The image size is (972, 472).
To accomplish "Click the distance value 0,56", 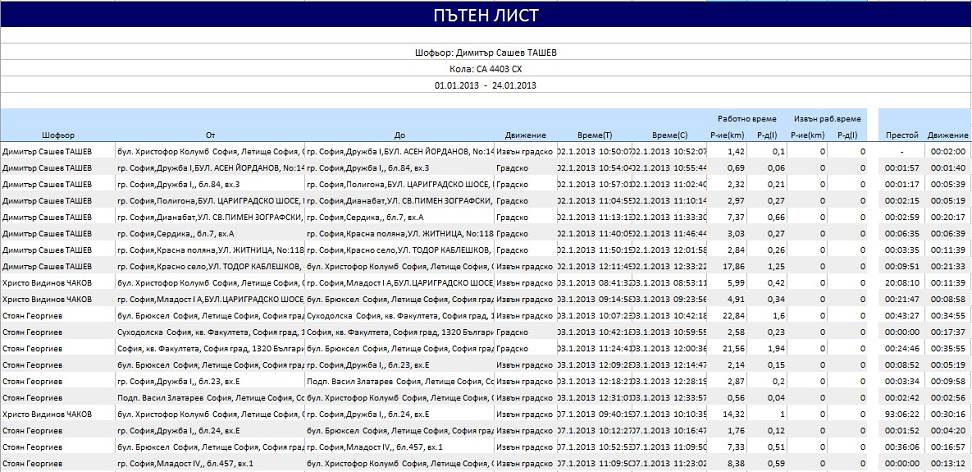I will (x=736, y=398).
